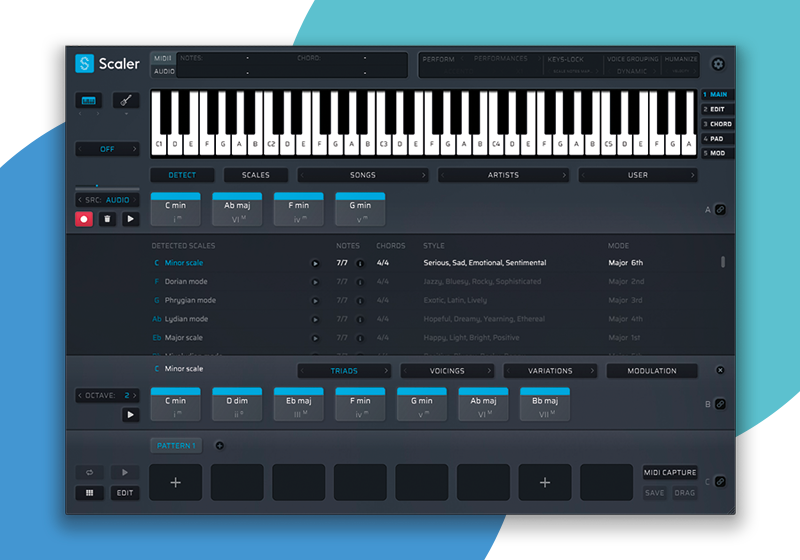Screen dimensions: 800x560
Task: Click the link icon for section A
Action: (720, 210)
